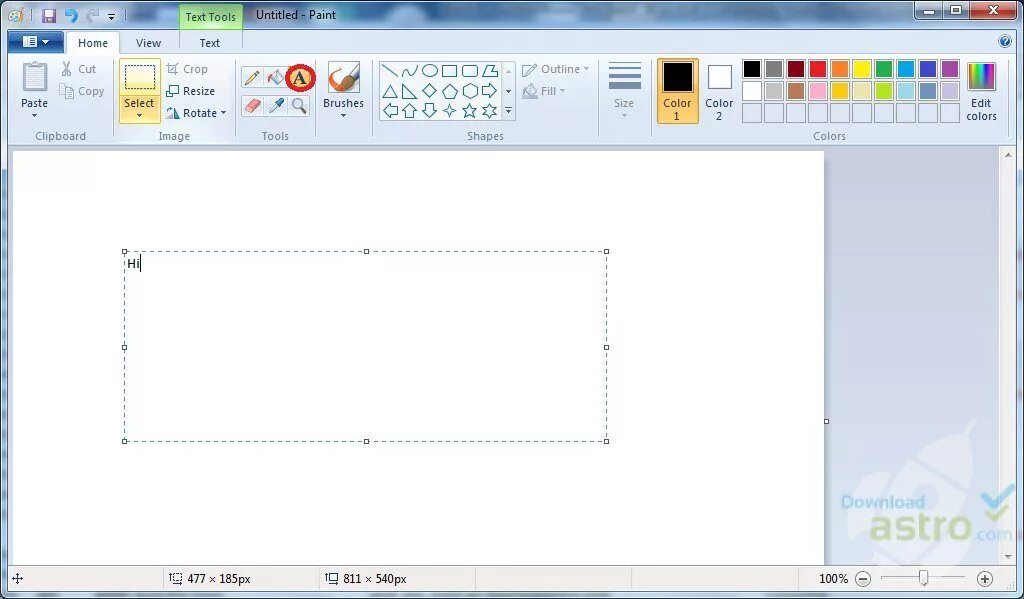This screenshot has width=1024, height=599.
Task: Click the zoom in plus button
Action: [x=985, y=579]
